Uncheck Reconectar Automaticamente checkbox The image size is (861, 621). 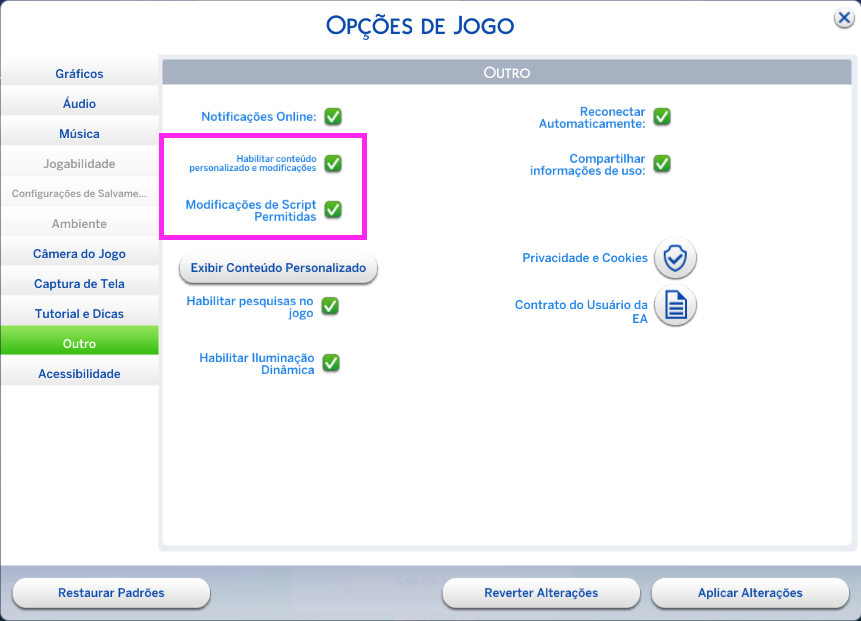point(662,116)
